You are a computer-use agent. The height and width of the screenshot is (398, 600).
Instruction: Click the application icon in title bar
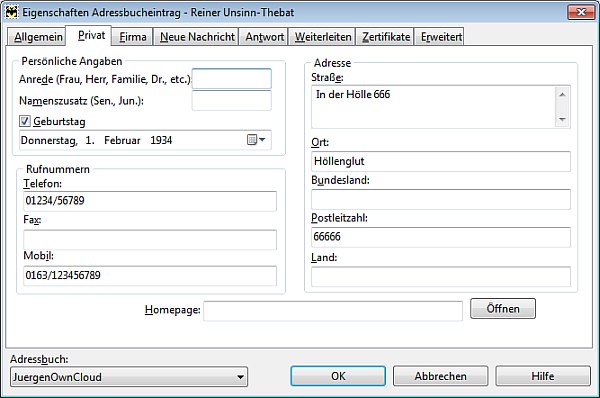pos(12,12)
